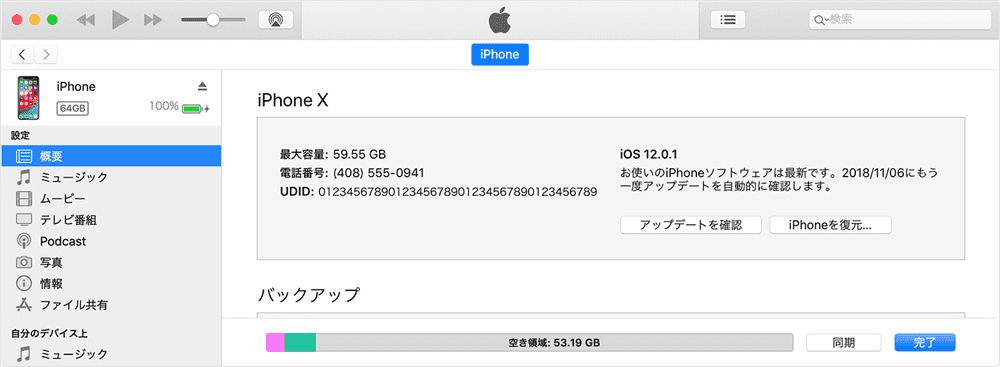Eject the iPhone device

pos(202,86)
